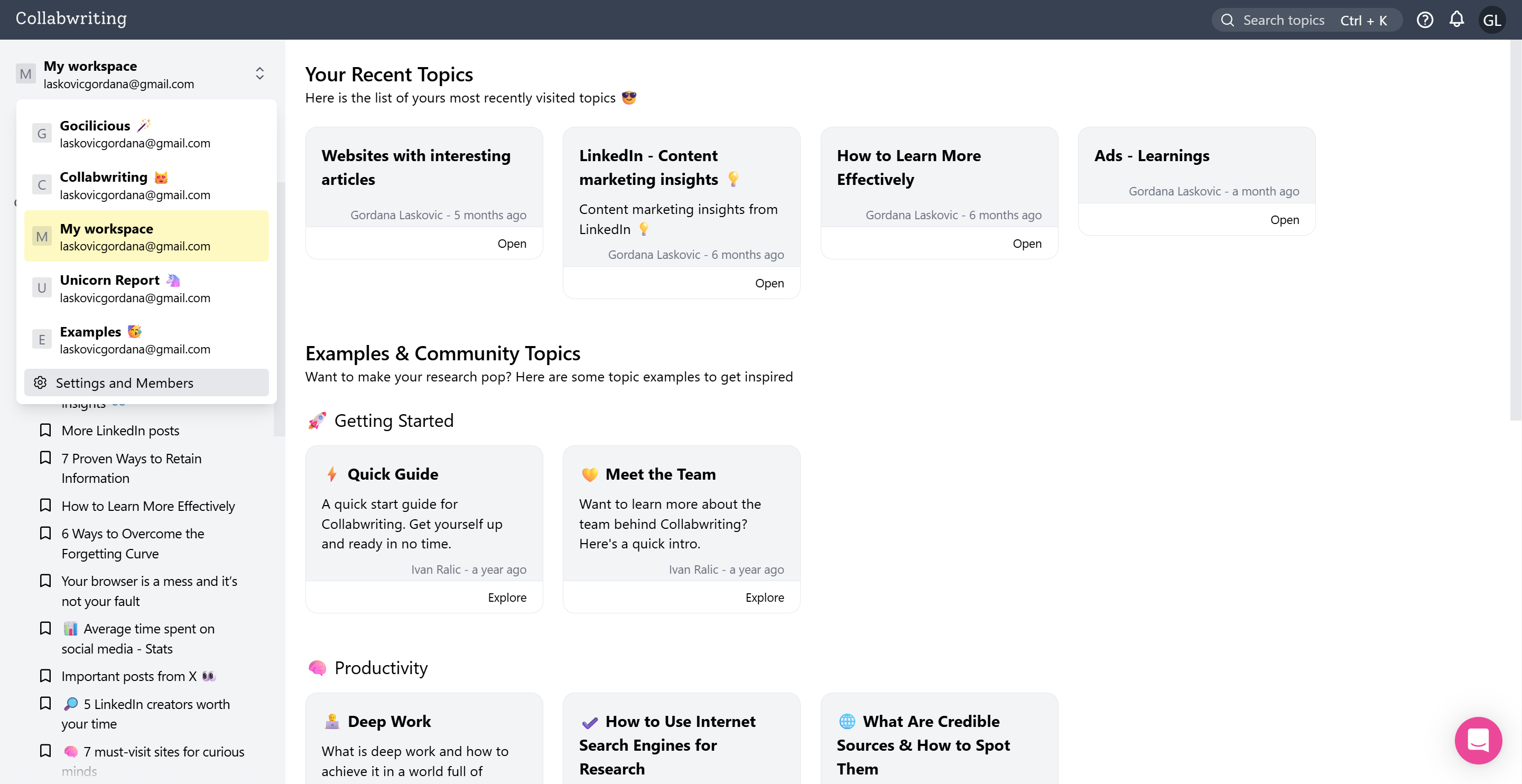Click the U avatar of Unicorn Report workspace
This screenshot has width=1522, height=784.
click(x=41, y=288)
